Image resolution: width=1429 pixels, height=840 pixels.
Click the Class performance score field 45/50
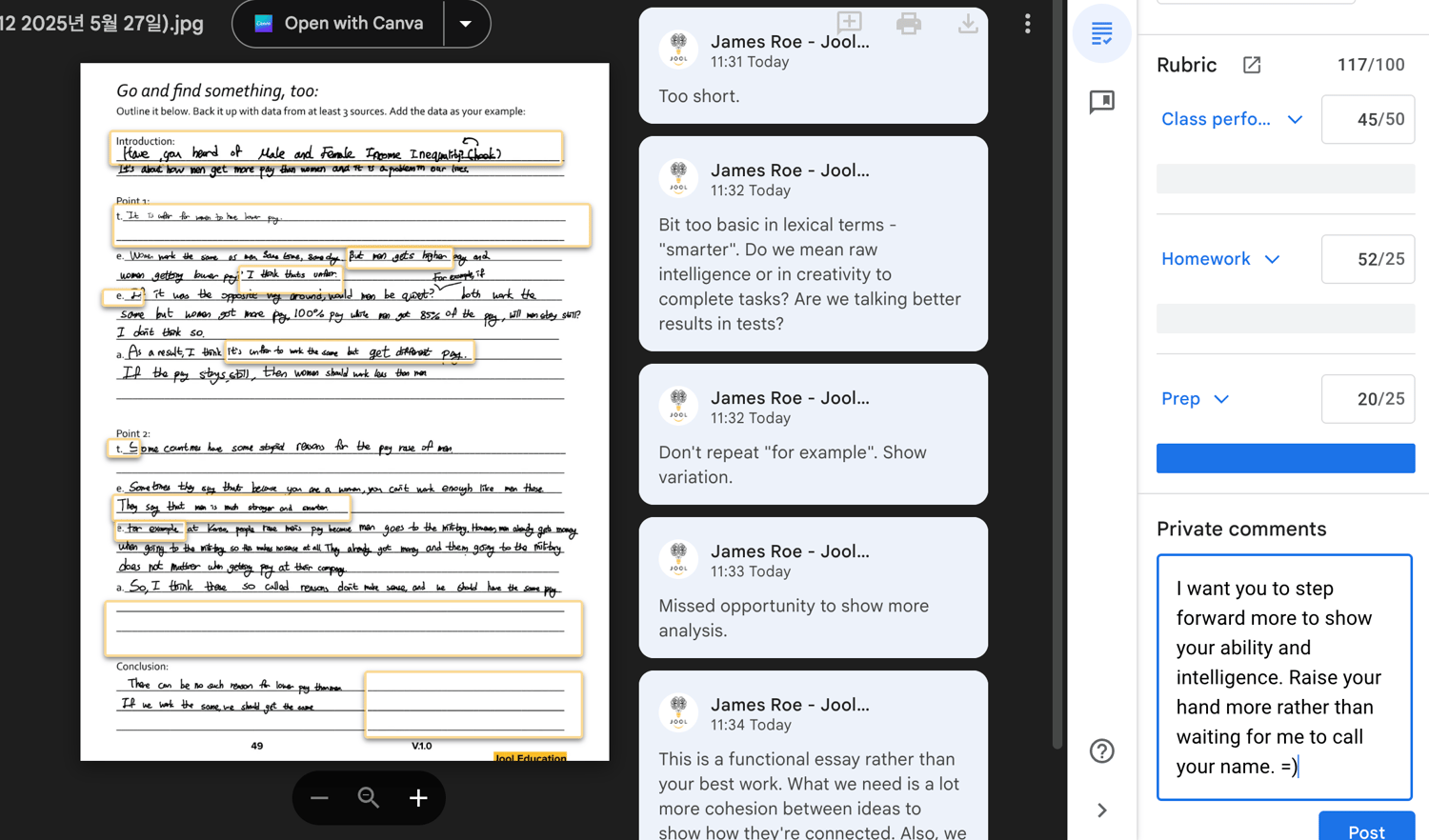[1368, 119]
